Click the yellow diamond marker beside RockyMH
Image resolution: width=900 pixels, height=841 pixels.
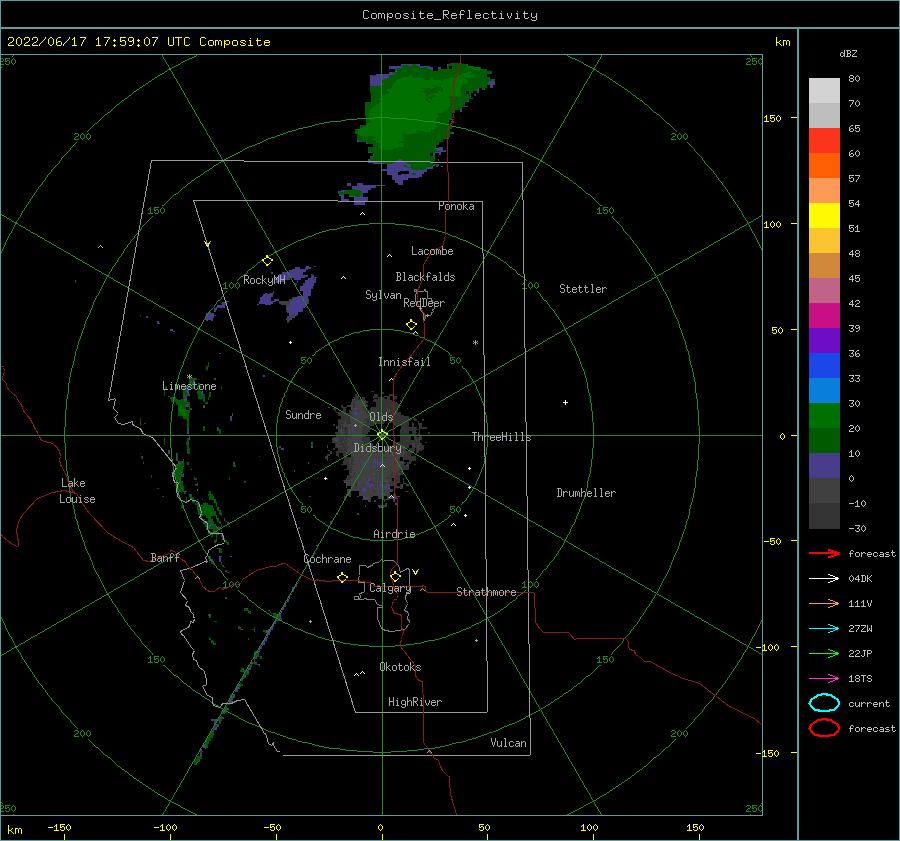[267, 261]
